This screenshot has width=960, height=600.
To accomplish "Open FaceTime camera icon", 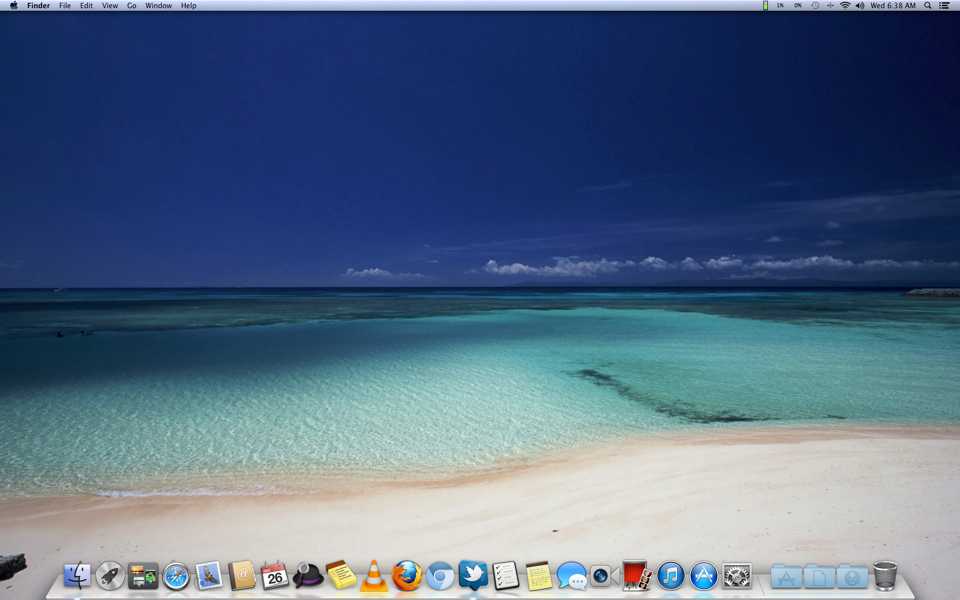I will 605,576.
